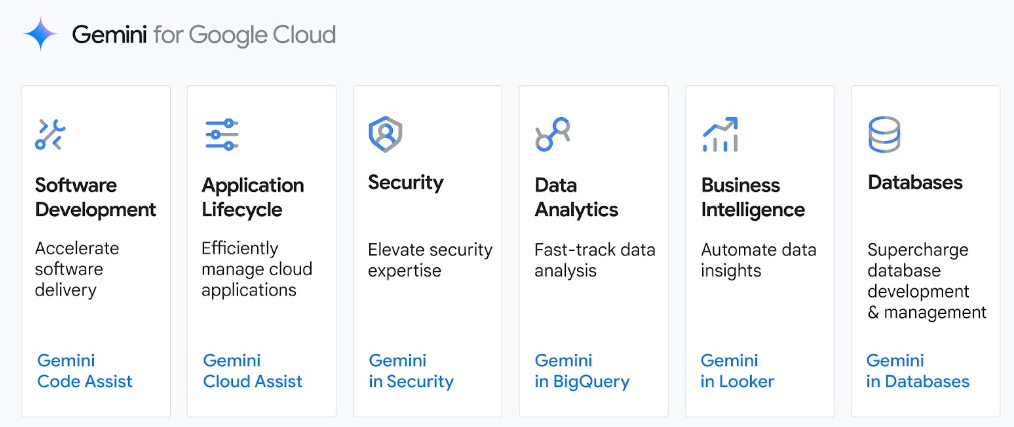The image size is (1014, 427).
Task: Open the Gemini in BigQuery link
Action: 582,371
